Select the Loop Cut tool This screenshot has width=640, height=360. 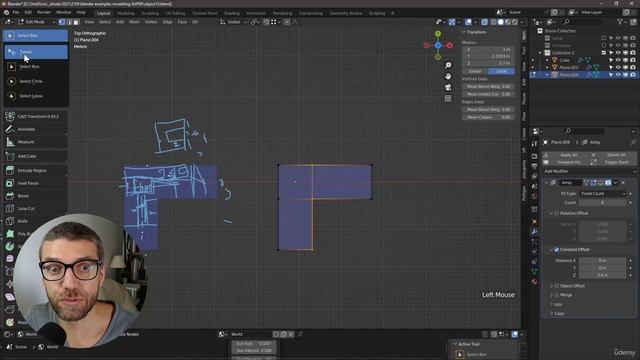click(36, 209)
